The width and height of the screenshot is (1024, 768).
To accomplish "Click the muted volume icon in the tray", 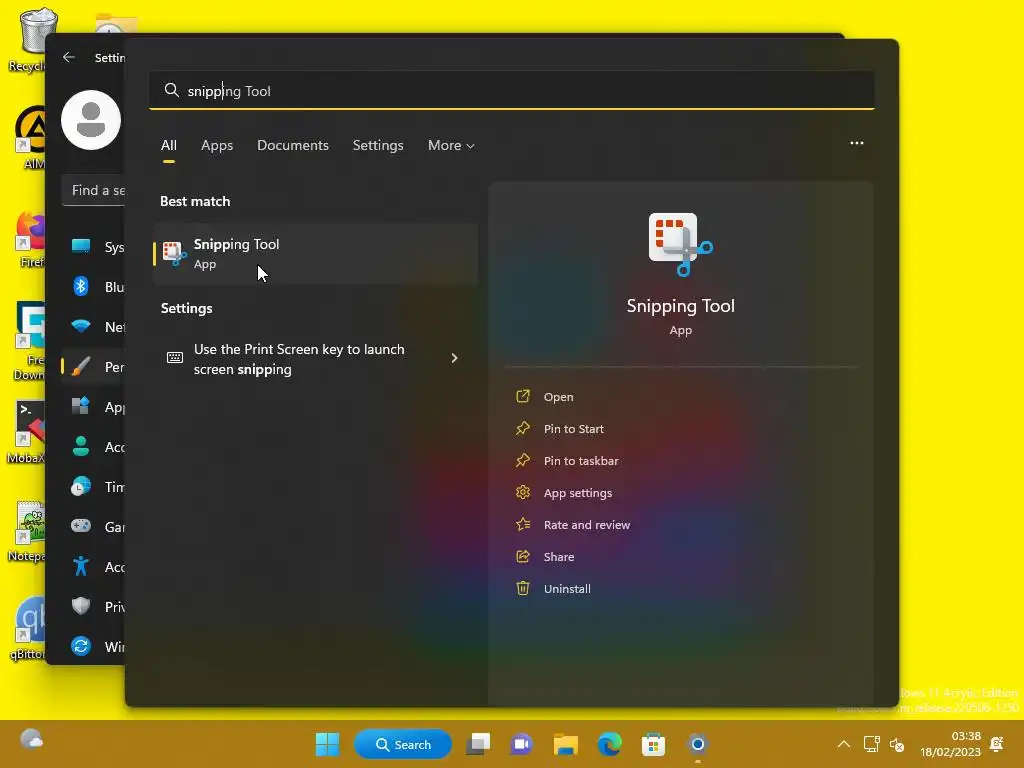I will [897, 744].
